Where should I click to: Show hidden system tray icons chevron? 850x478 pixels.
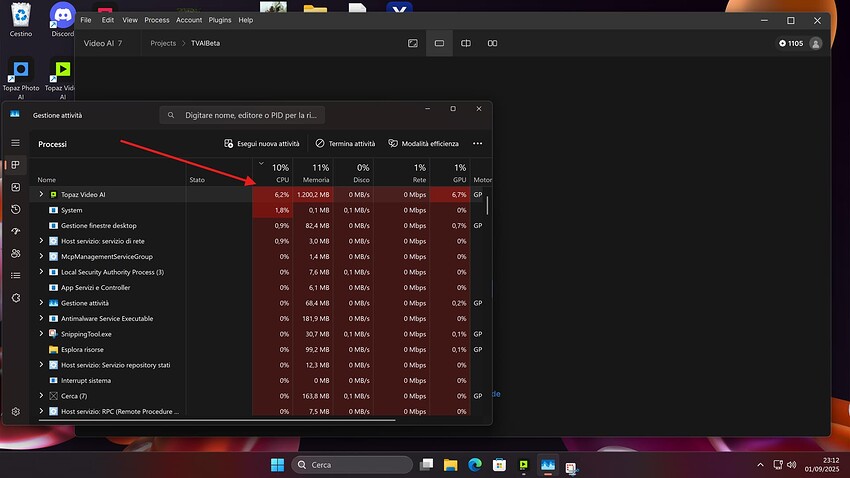760,464
